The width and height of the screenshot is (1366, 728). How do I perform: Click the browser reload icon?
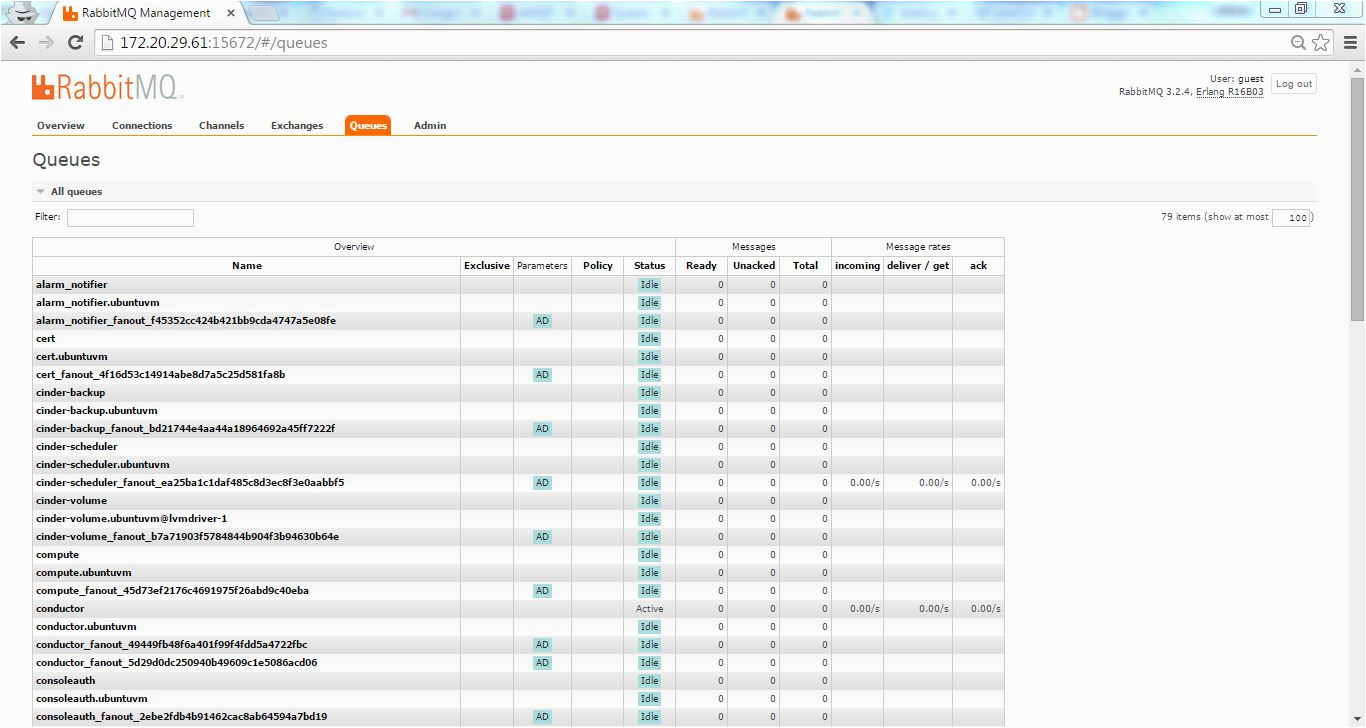(x=75, y=42)
